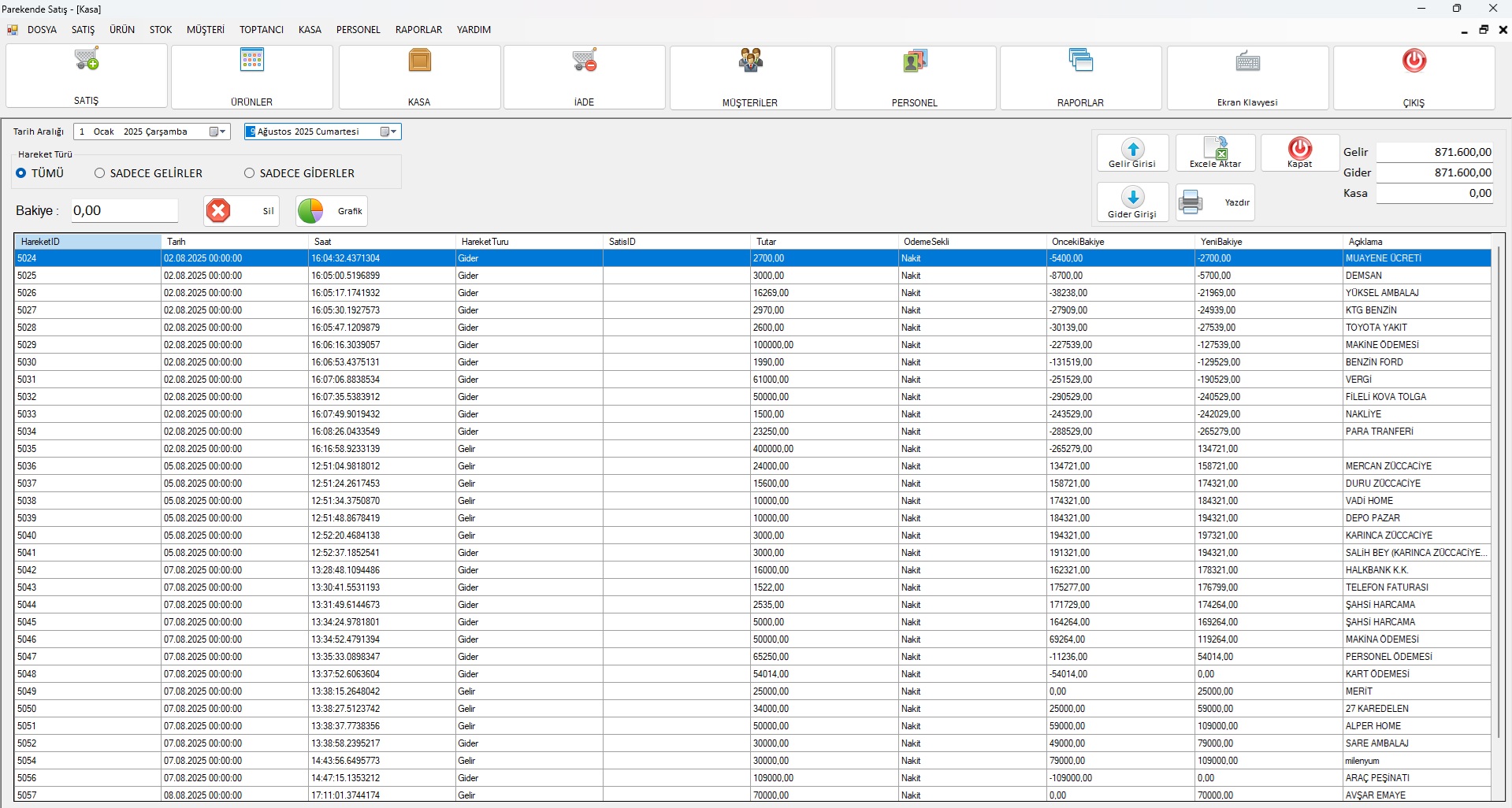The height and width of the screenshot is (808, 1512).
Task: Click the İADE return cart icon
Action: [x=585, y=61]
